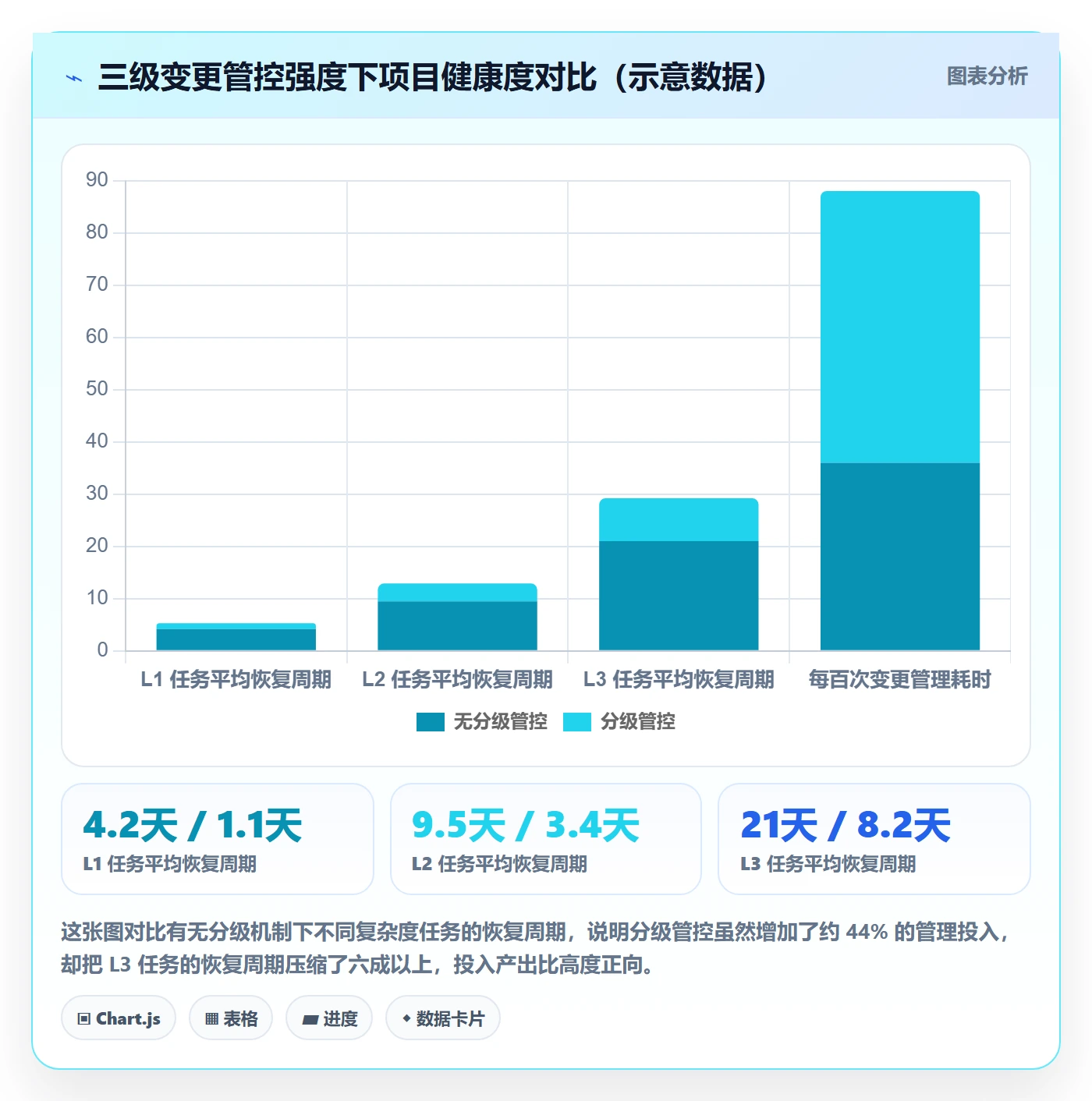The image size is (1092, 1101).
Task: Toggle the 分级管控 legend series
Action: [x=619, y=721]
